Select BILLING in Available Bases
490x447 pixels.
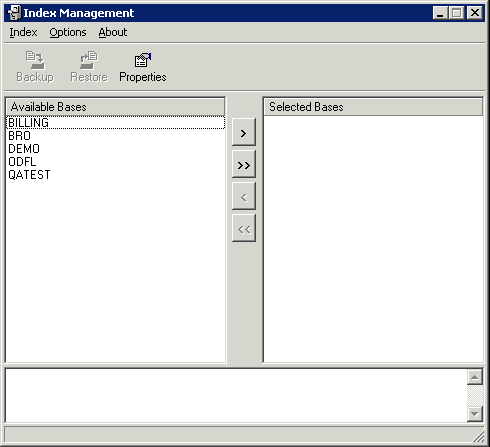[115, 123]
